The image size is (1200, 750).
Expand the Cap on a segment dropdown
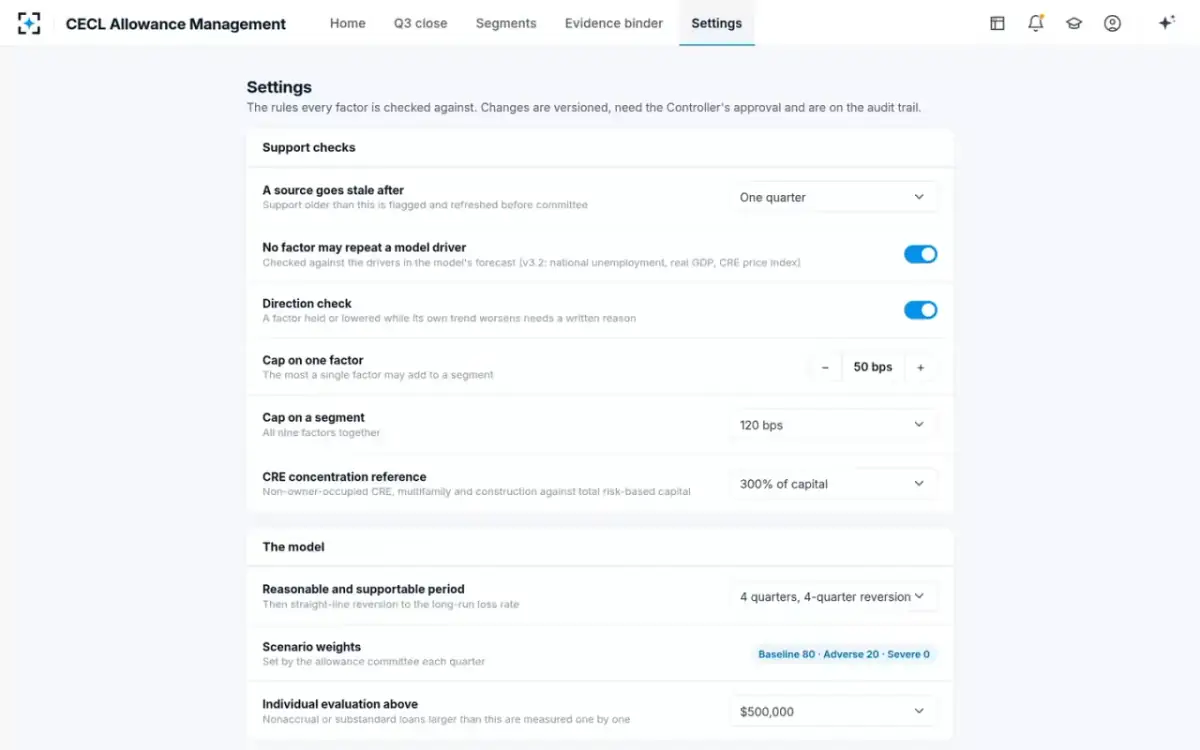(832, 425)
